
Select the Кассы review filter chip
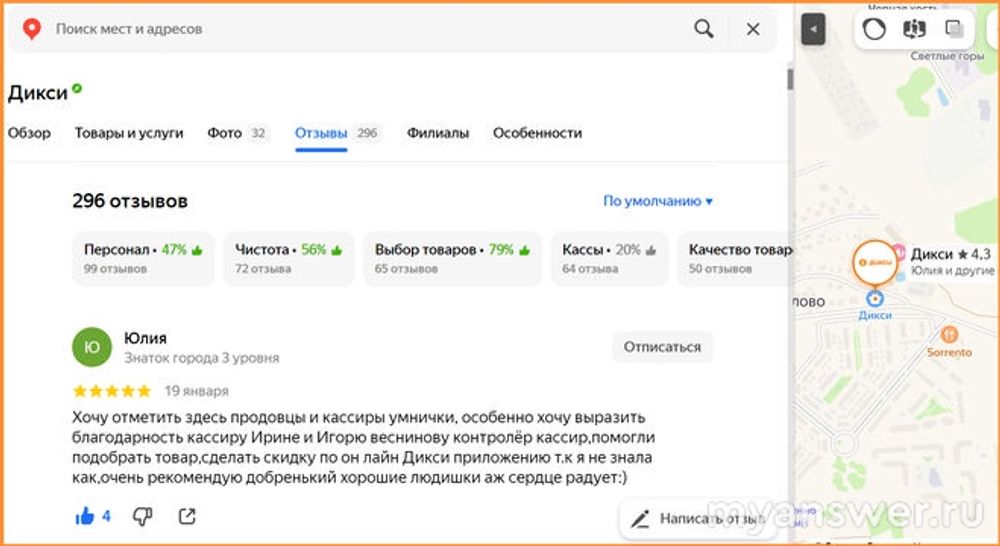pos(610,259)
